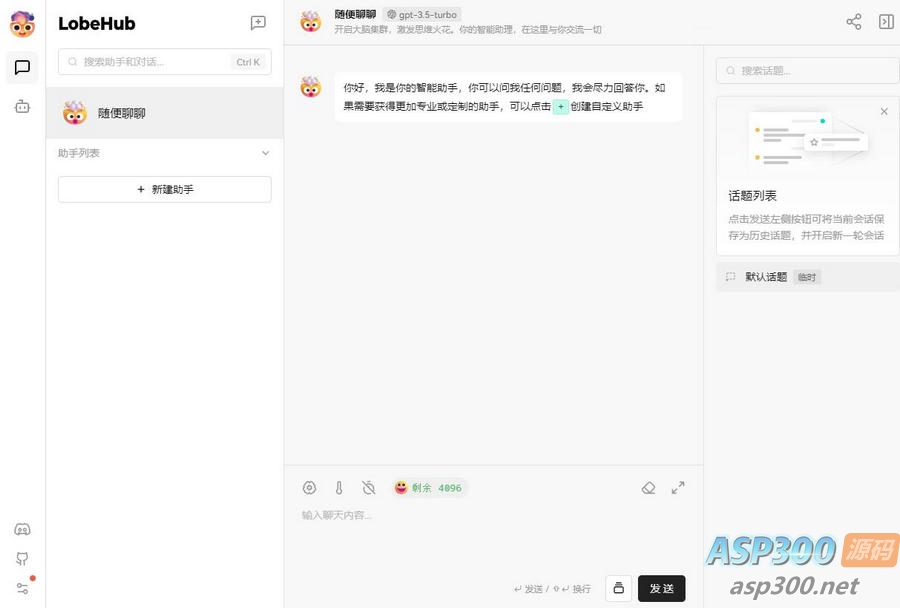This screenshot has width=900, height=608.
Task: Focus the topic search field
Action: tap(808, 71)
